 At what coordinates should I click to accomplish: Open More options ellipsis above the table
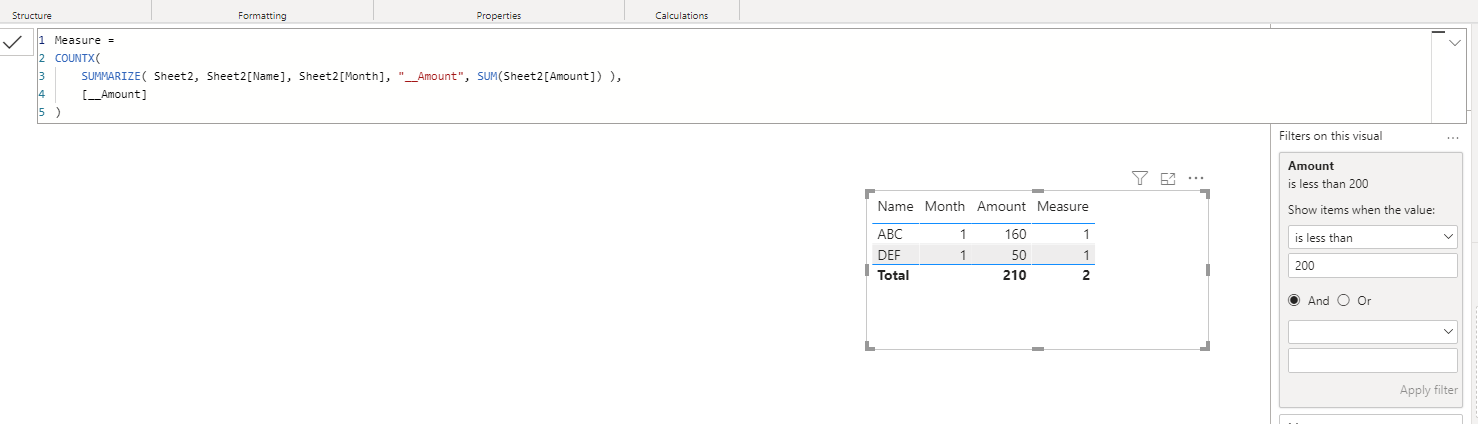1195,178
